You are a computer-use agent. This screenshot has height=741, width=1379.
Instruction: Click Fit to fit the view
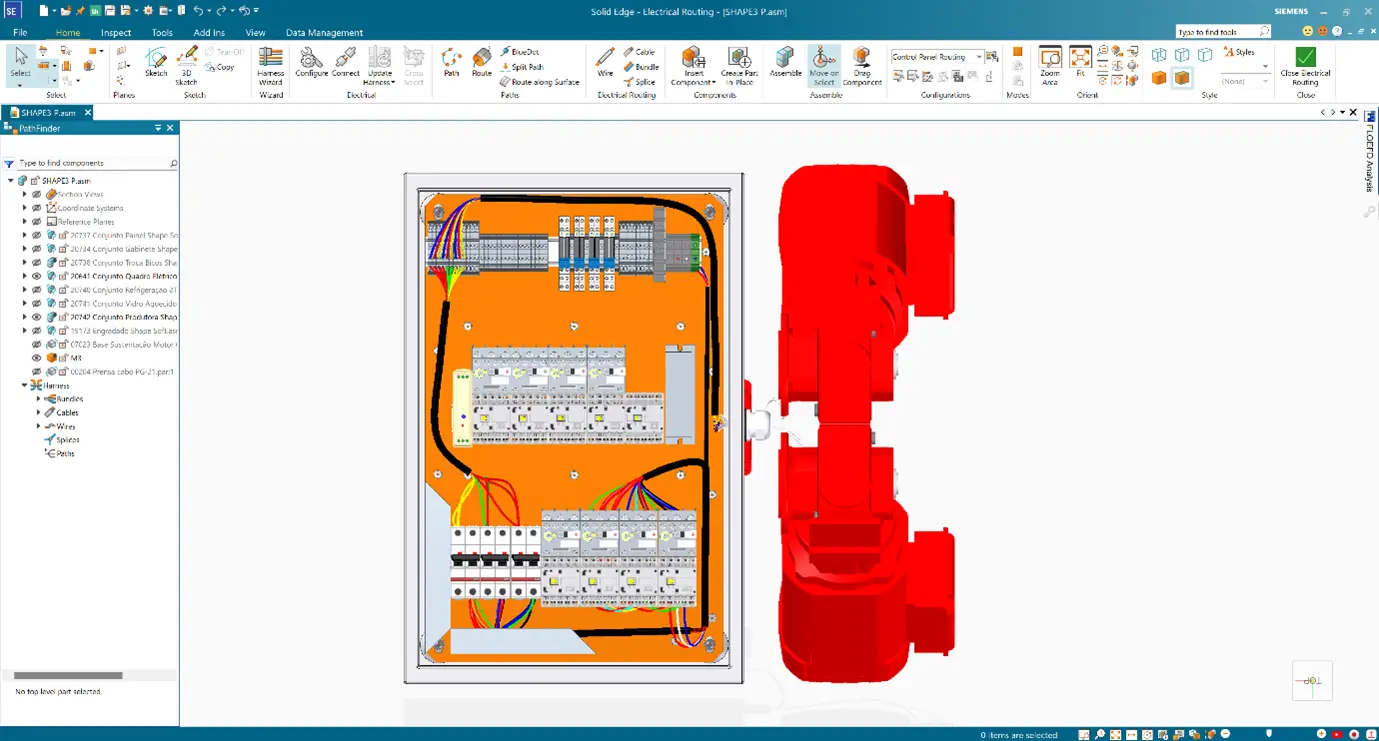[x=1080, y=62]
